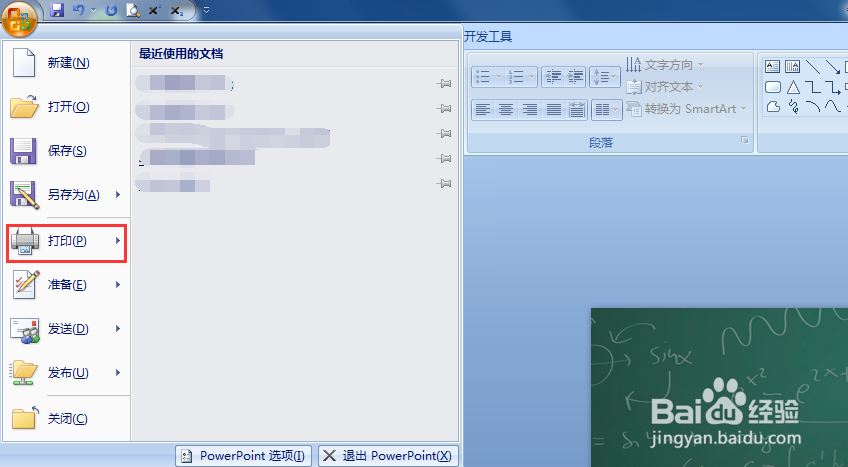The width and height of the screenshot is (848, 467).
Task: Expand the 另存为 submenu arrow
Action: (x=118, y=195)
